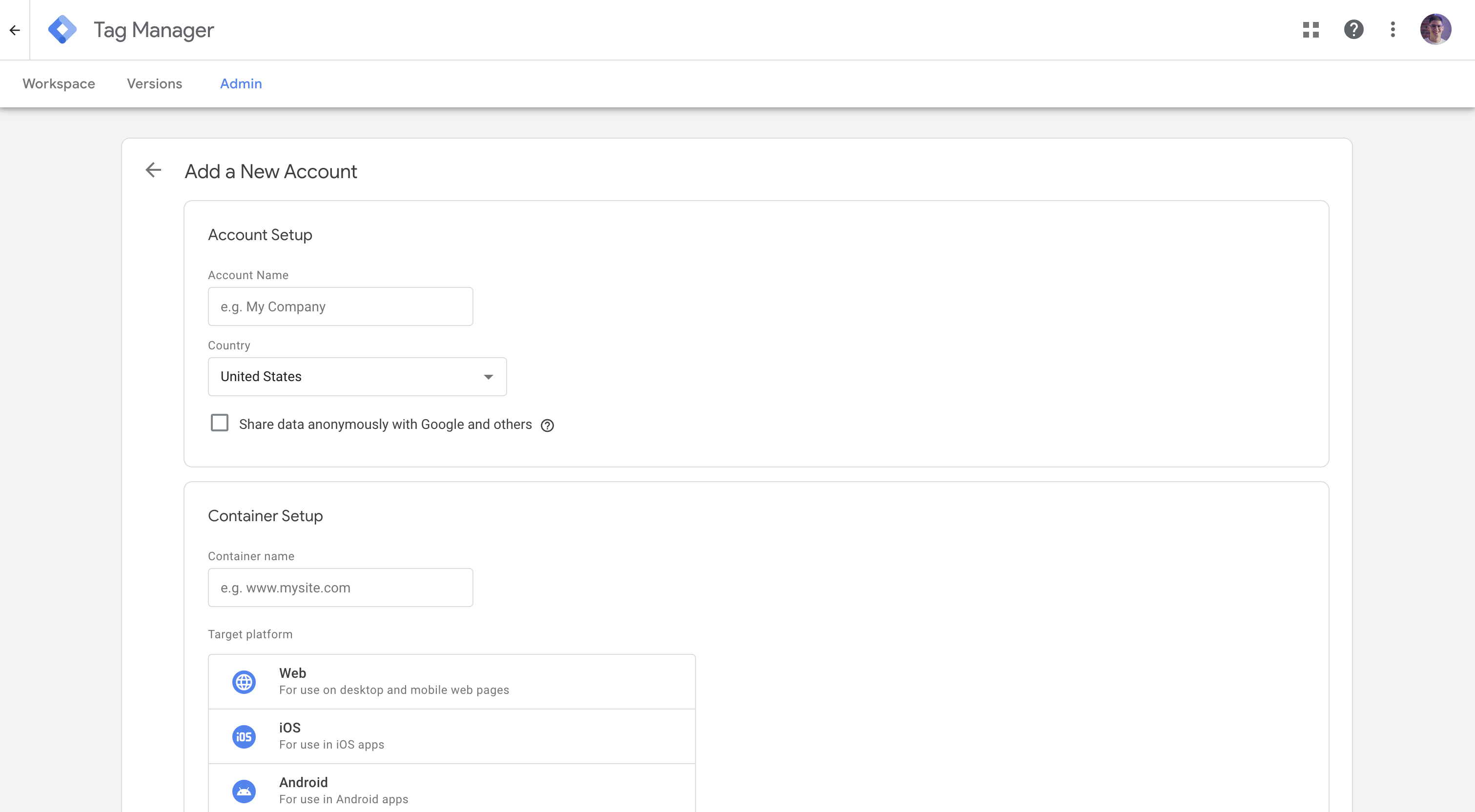Open the Country dropdown showing United States
The height and width of the screenshot is (812, 1475).
(x=357, y=377)
